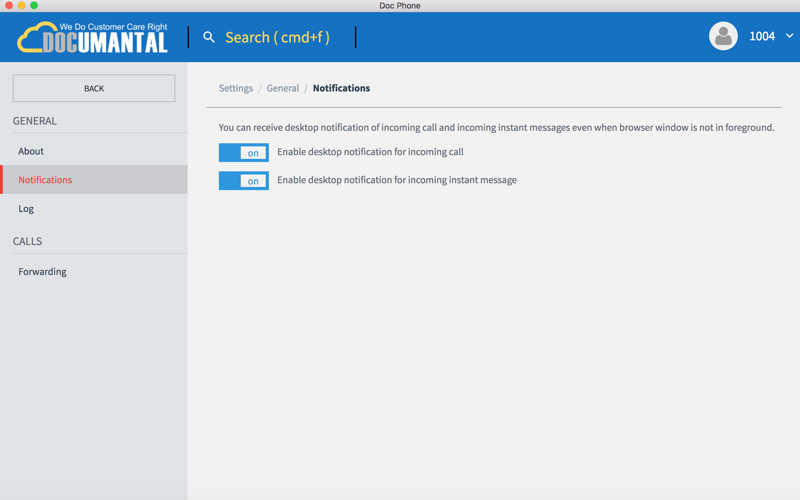Screen dimensions: 800x500
Task: Focus the Search (cmd+f) field
Action: coord(278,37)
